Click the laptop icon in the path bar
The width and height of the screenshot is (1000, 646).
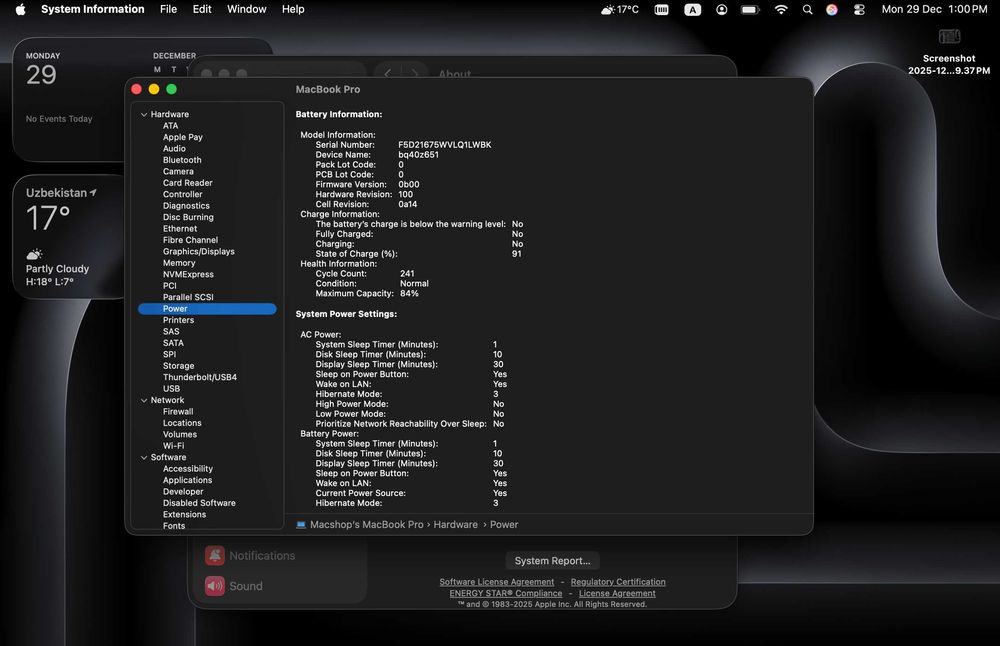301,524
